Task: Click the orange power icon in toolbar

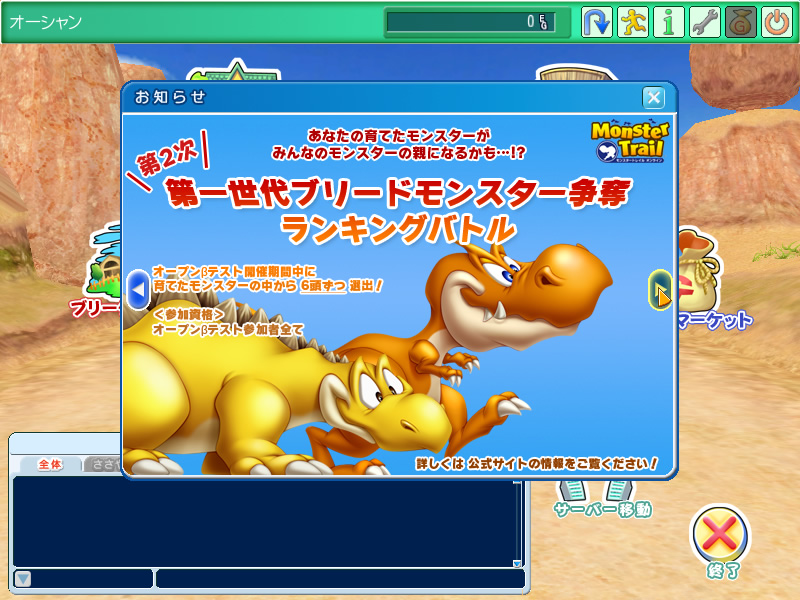Action: click(x=777, y=22)
